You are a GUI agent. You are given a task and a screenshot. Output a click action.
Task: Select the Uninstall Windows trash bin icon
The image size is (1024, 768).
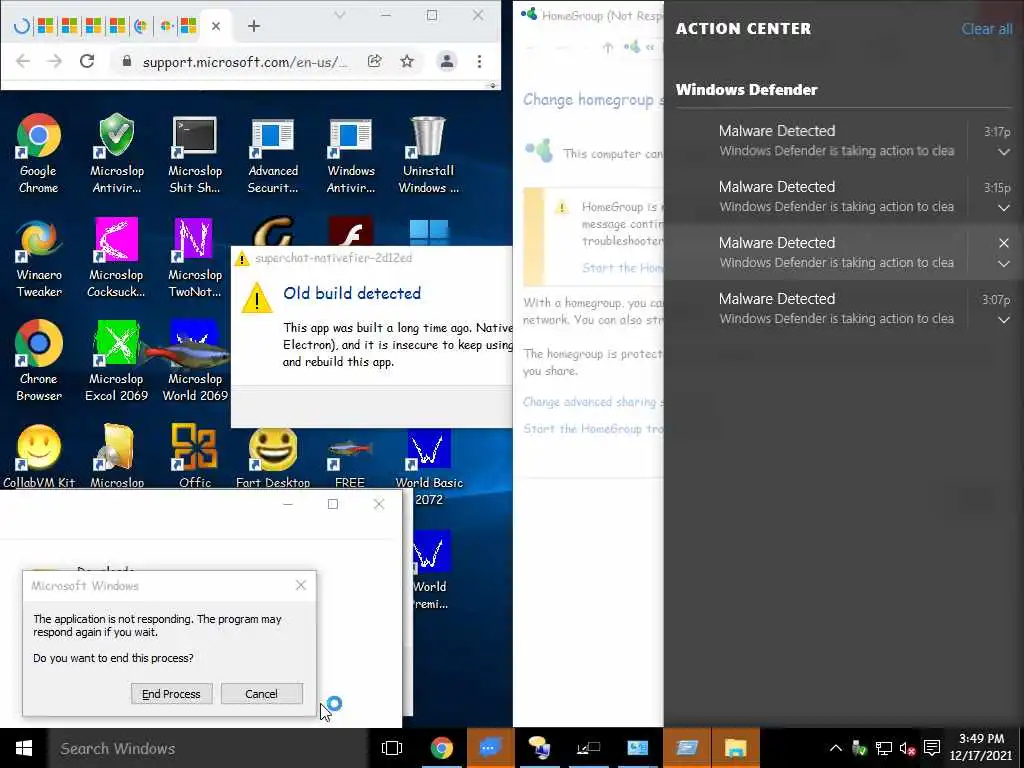(428, 154)
